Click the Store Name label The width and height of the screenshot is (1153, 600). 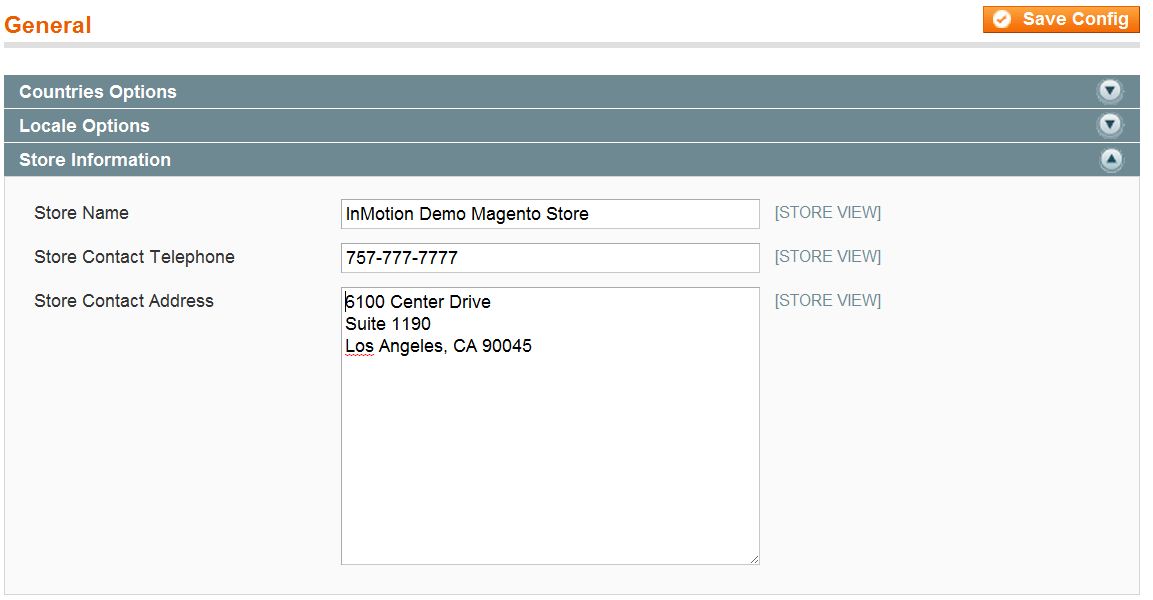[x=81, y=213]
